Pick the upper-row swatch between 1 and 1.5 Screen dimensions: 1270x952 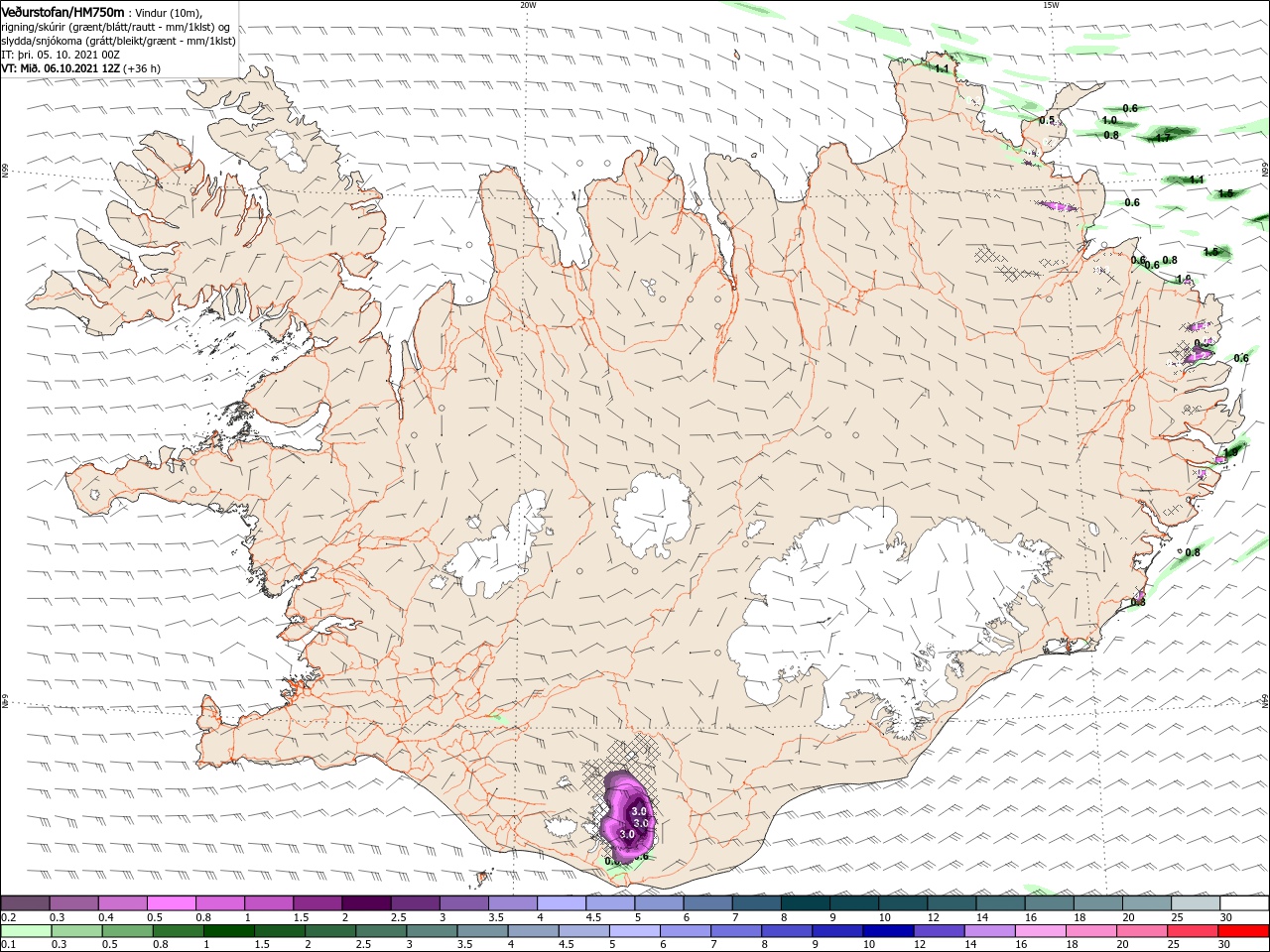(268, 902)
